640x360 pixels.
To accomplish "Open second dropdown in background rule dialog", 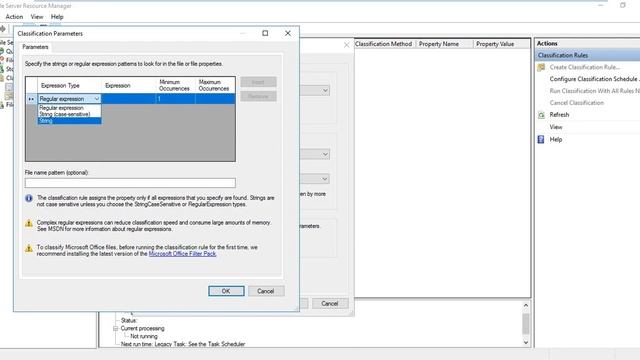I will [325, 154].
